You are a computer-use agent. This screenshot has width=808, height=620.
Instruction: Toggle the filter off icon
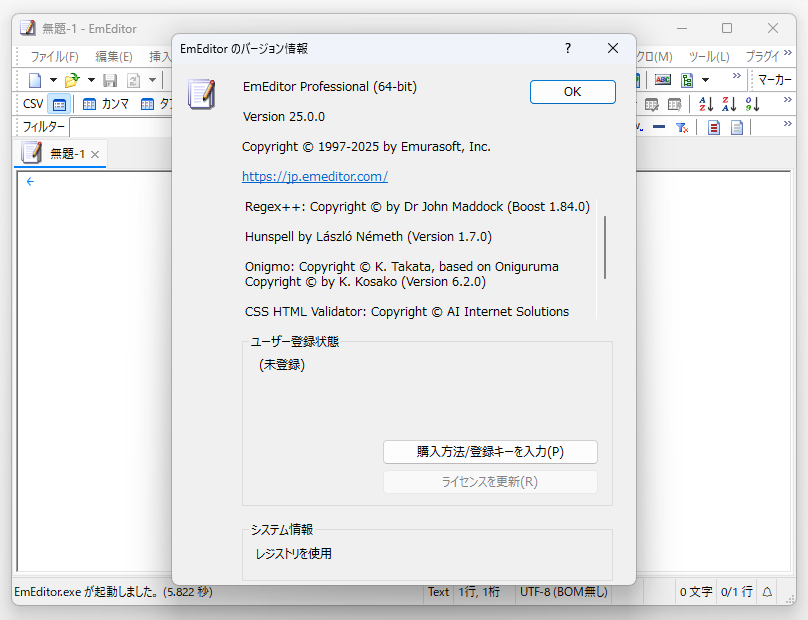click(682, 126)
